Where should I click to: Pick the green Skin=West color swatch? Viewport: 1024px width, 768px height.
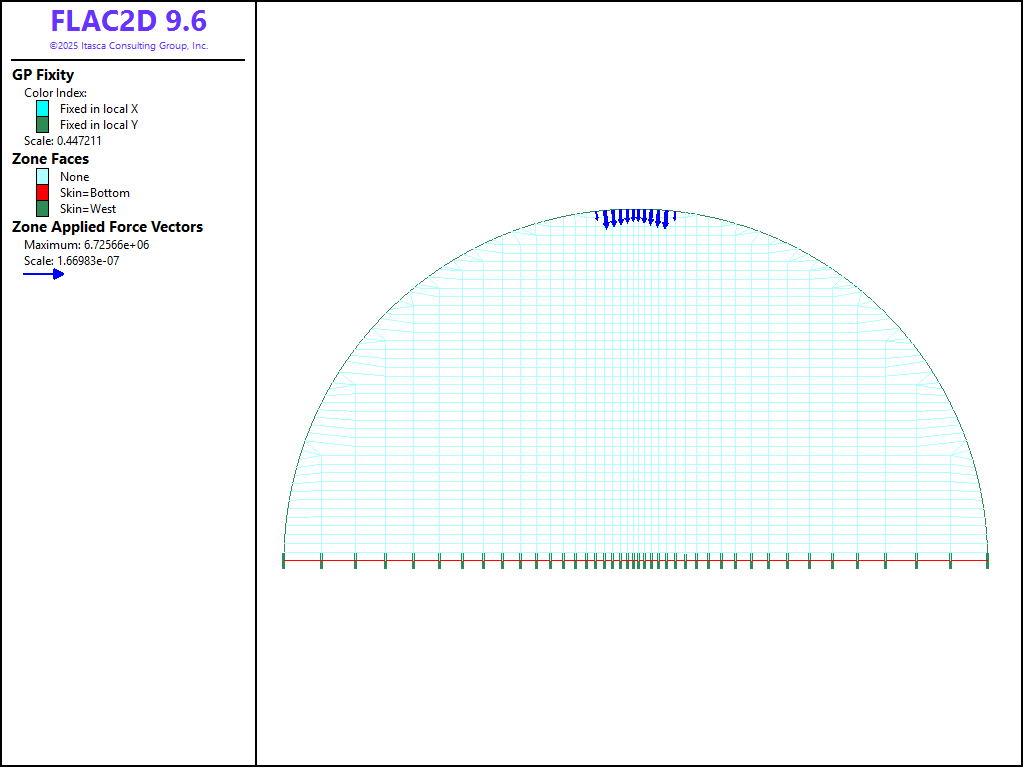point(42,209)
